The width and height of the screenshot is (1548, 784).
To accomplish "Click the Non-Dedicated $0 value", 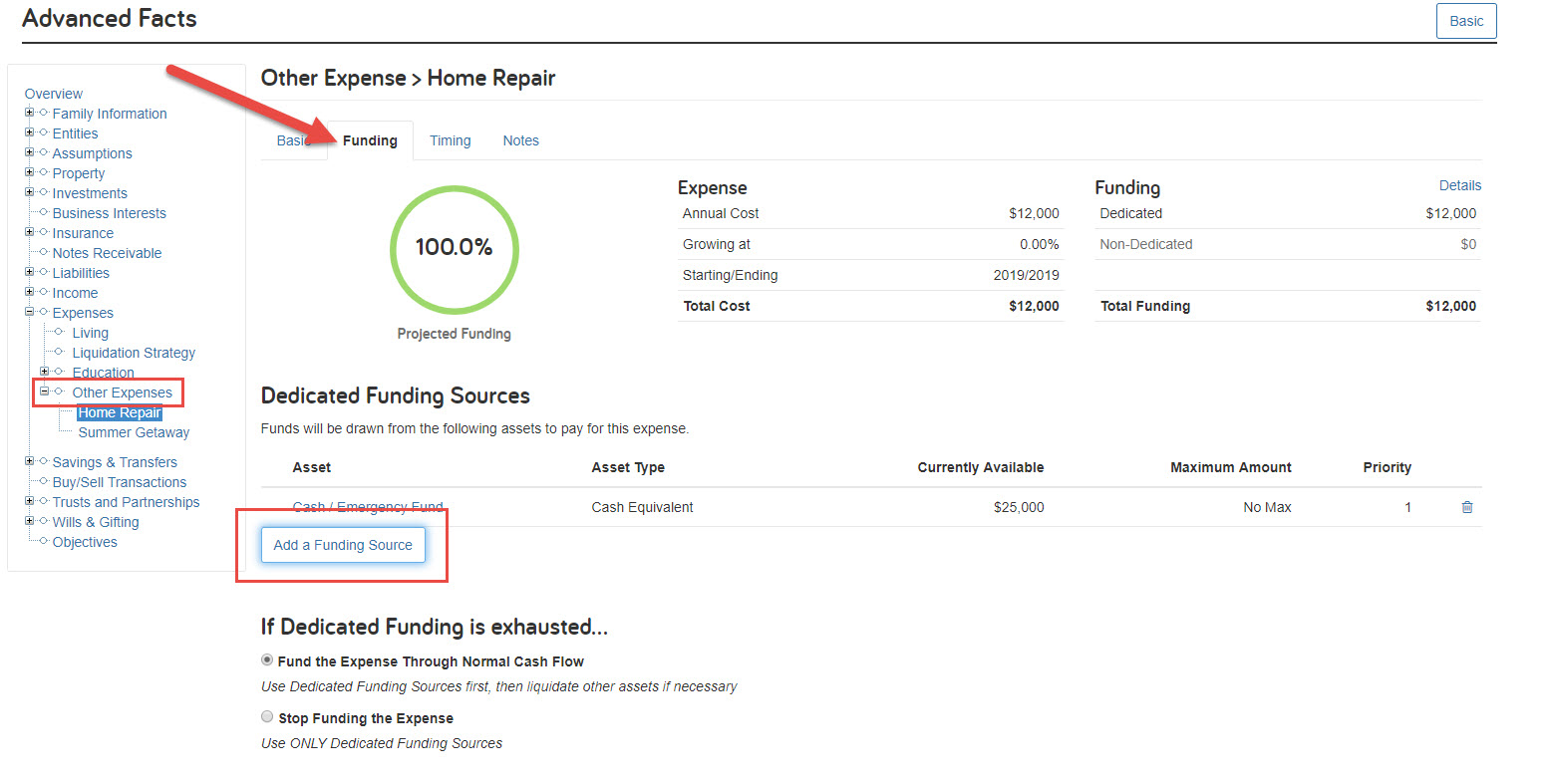I will (1468, 244).
